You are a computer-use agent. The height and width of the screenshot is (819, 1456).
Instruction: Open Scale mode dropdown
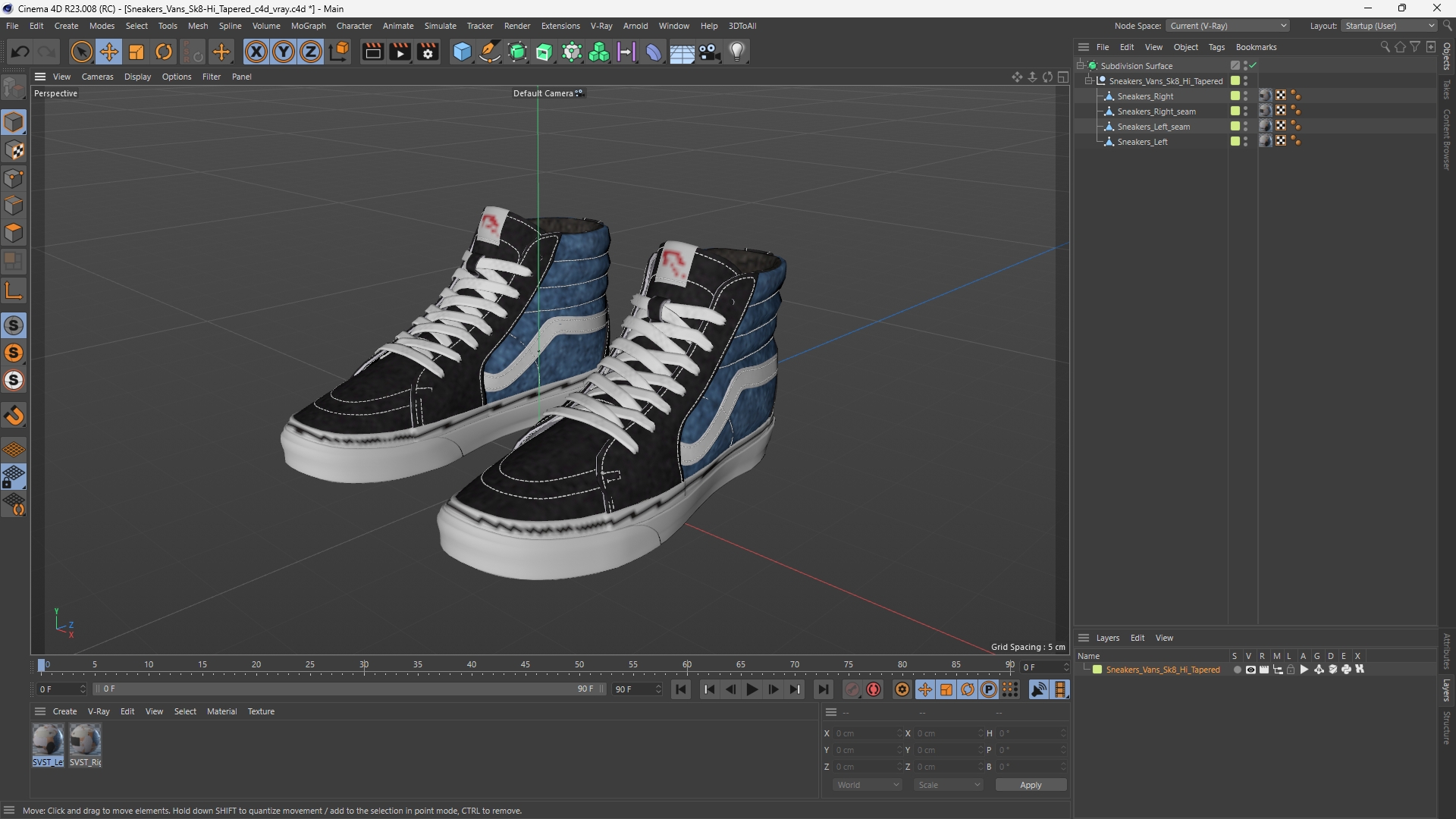pyautogui.click(x=949, y=785)
